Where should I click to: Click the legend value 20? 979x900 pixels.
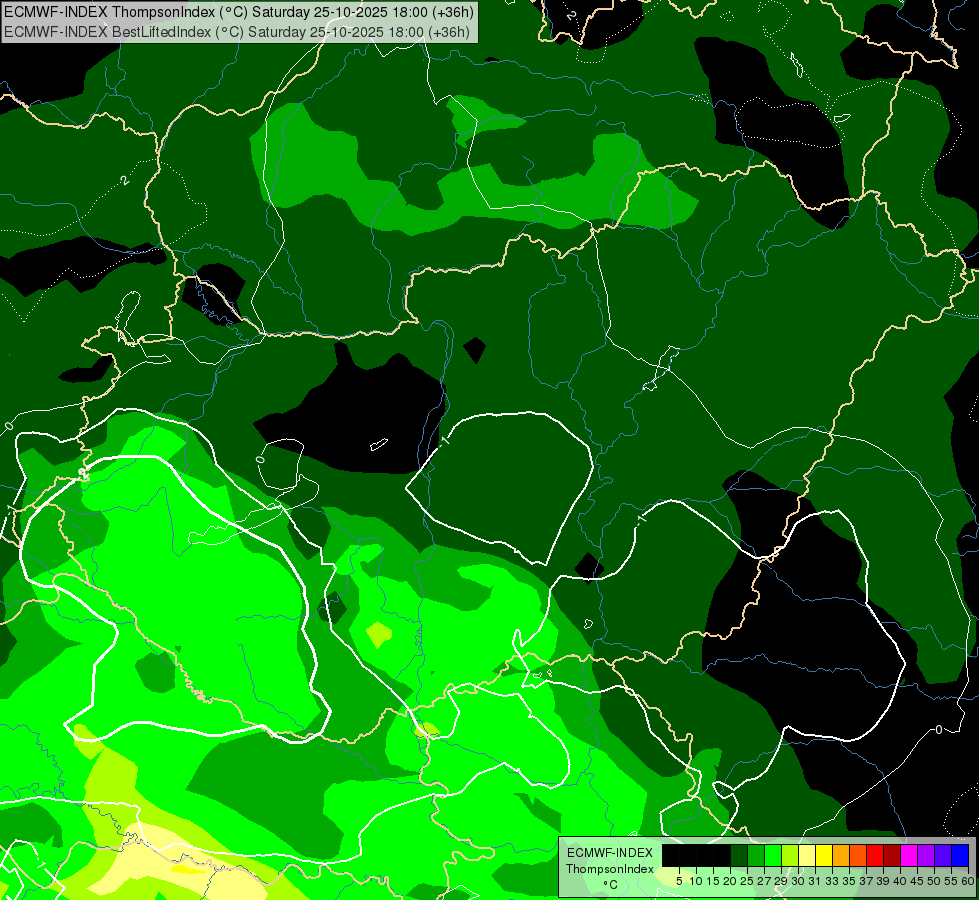point(730,881)
